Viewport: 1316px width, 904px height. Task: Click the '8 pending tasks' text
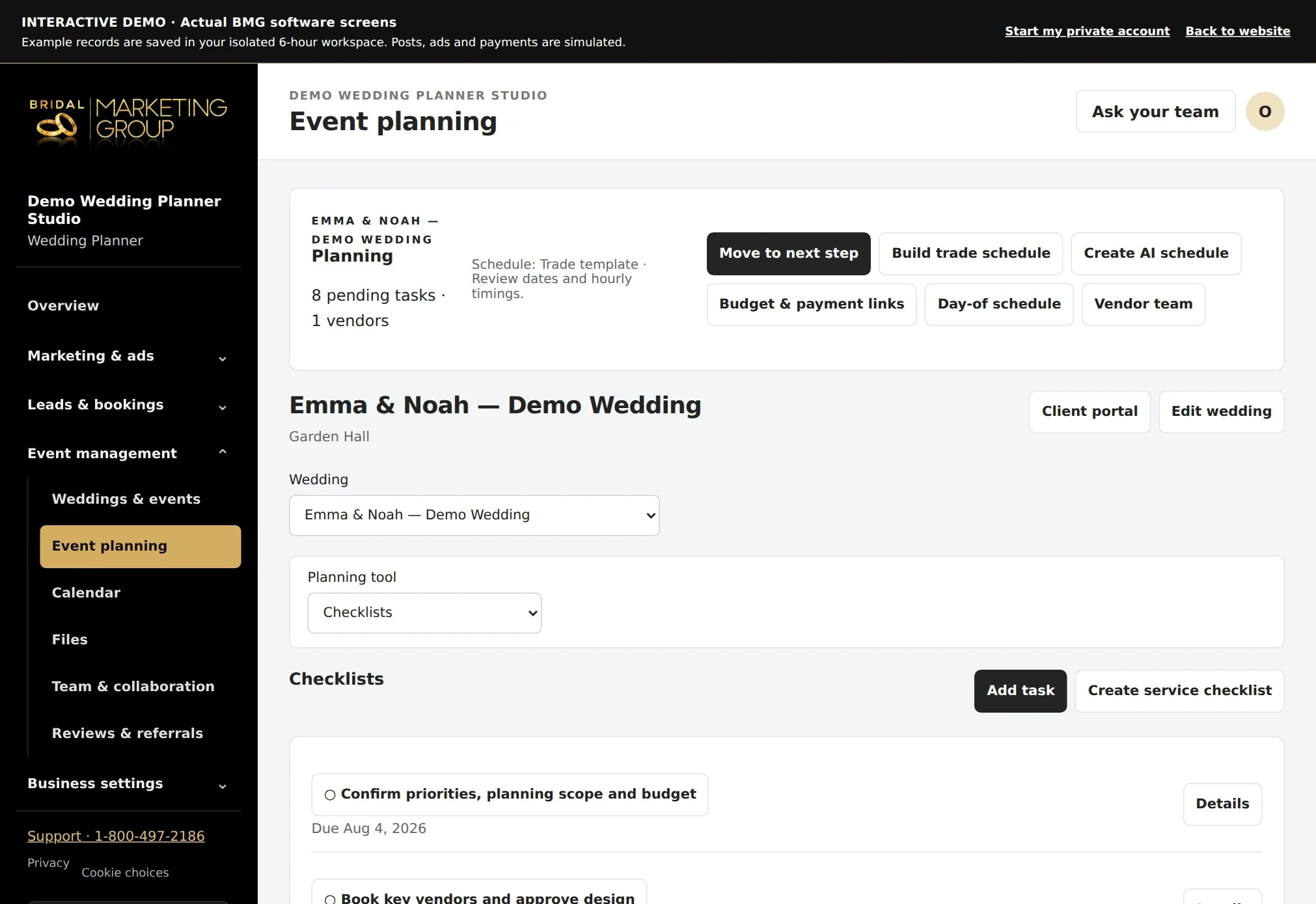(x=374, y=295)
